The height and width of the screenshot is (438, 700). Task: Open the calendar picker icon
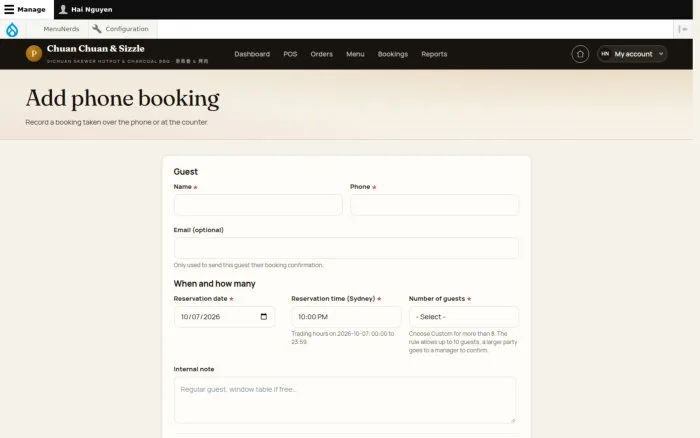[x=264, y=317]
